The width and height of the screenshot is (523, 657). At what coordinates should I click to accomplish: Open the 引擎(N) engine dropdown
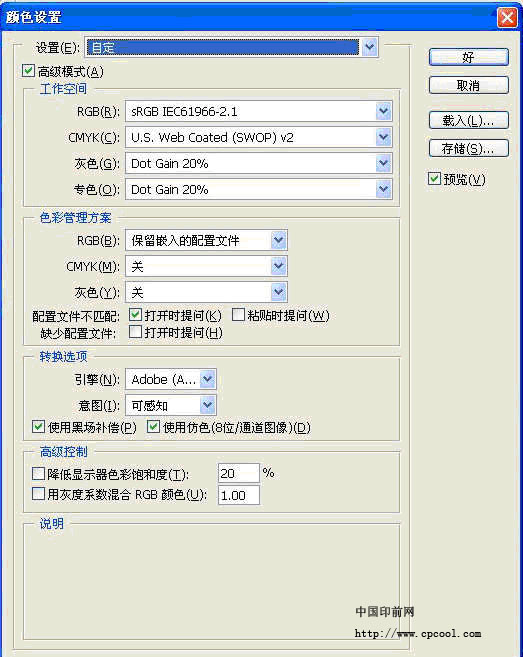point(171,380)
